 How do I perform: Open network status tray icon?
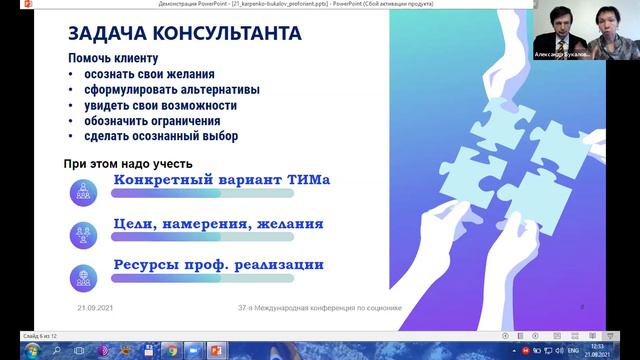[x=548, y=351]
